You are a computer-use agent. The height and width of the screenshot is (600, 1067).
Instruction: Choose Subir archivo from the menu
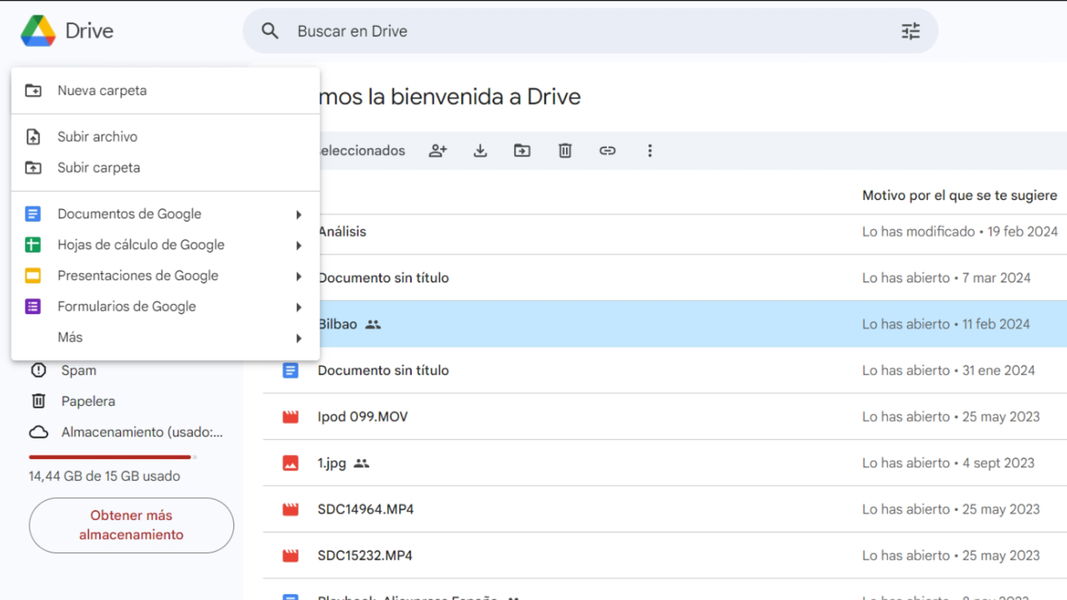click(165, 137)
